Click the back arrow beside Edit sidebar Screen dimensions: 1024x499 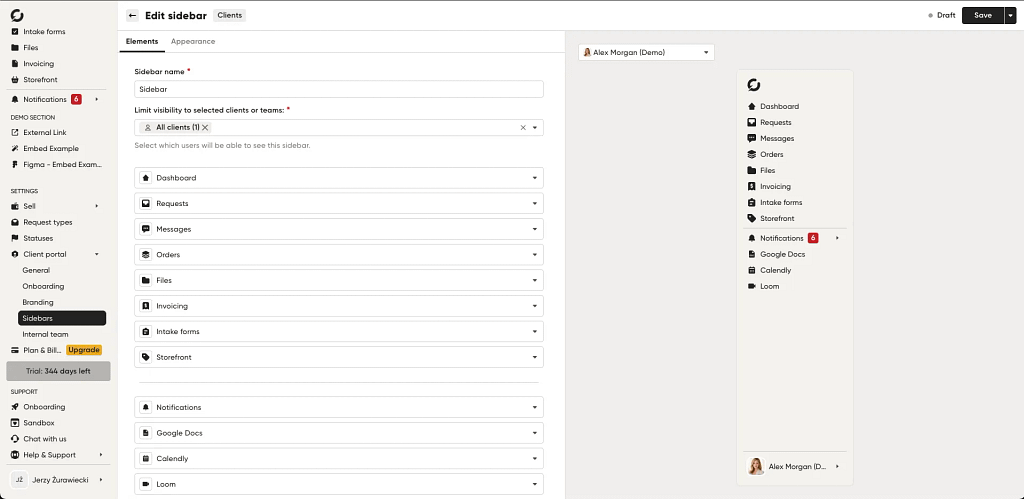pos(133,16)
